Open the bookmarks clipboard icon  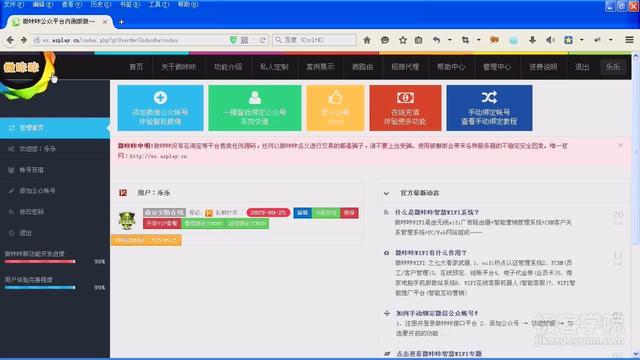418,40
